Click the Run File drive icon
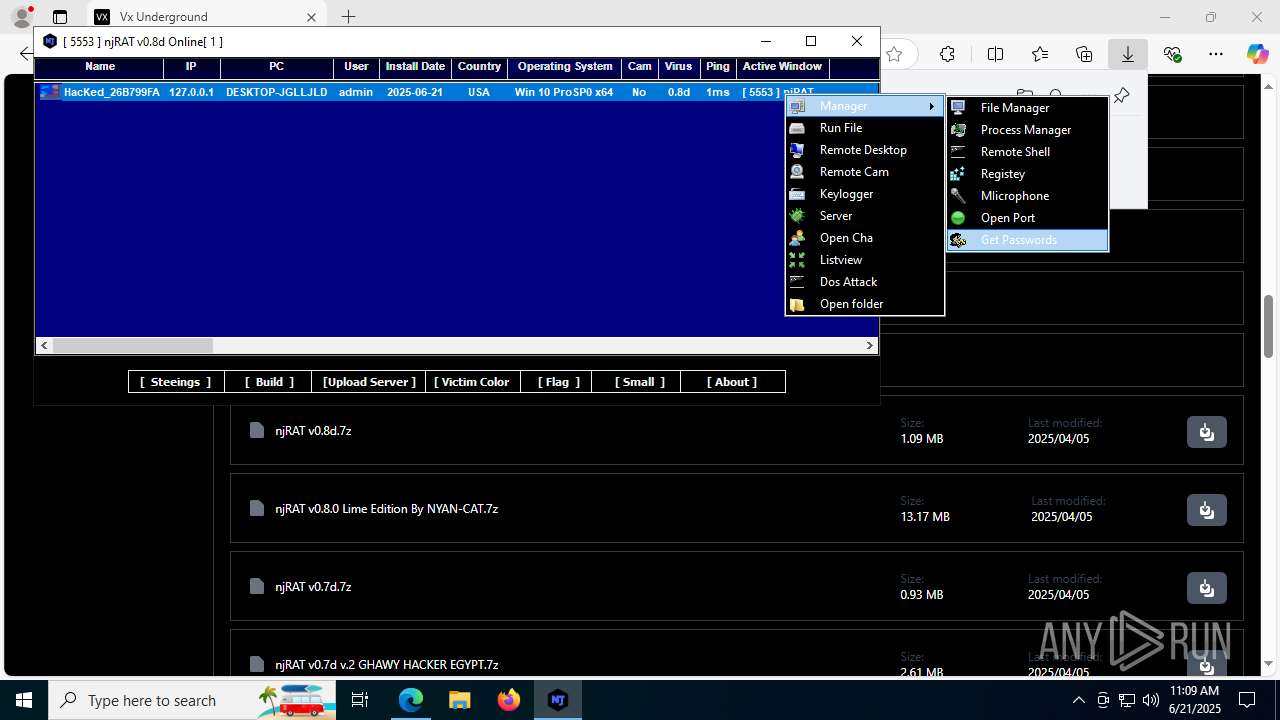The image size is (1280, 720). (x=797, y=128)
